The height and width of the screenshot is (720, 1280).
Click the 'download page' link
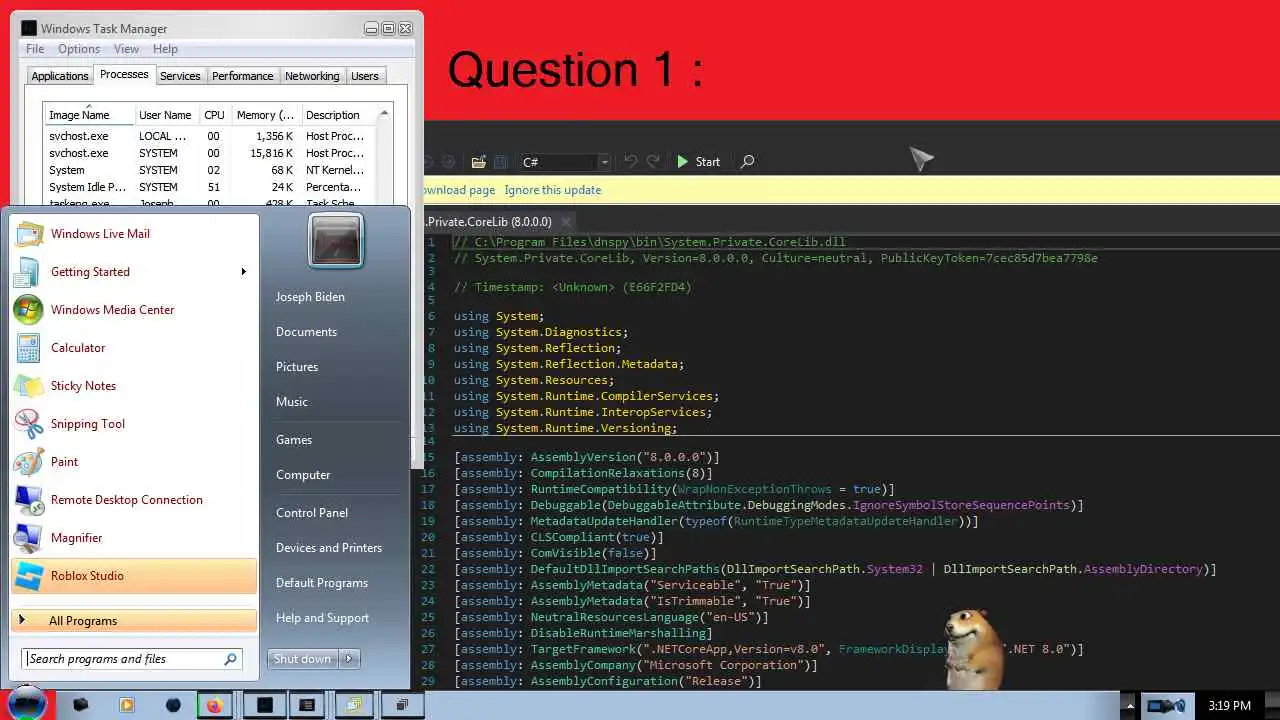(459, 190)
